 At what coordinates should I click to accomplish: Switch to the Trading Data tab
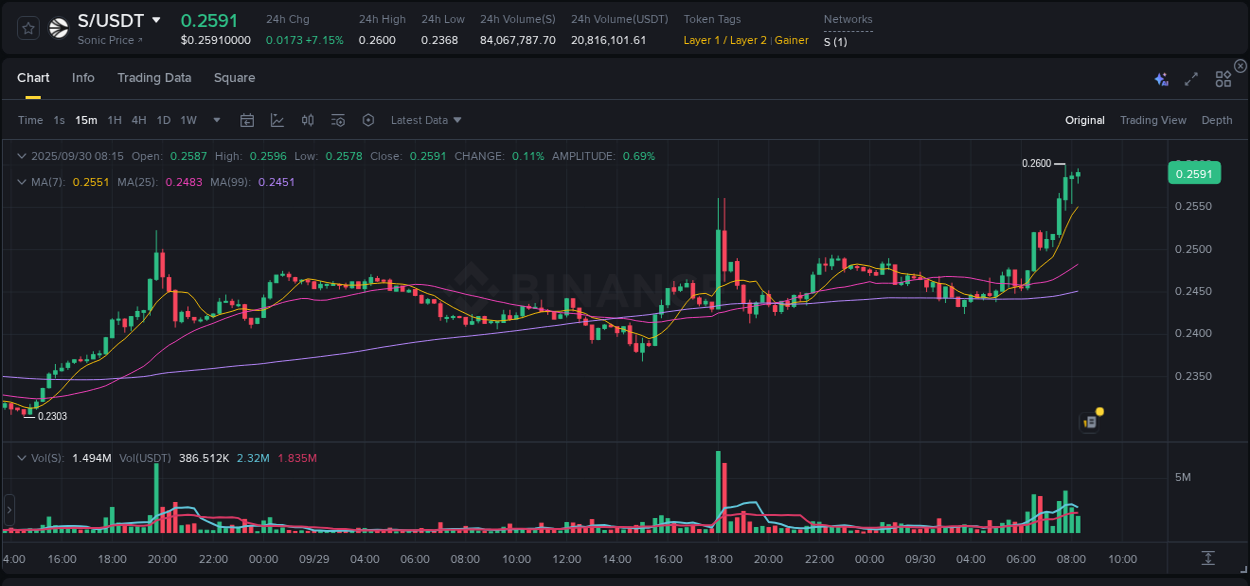(x=154, y=77)
